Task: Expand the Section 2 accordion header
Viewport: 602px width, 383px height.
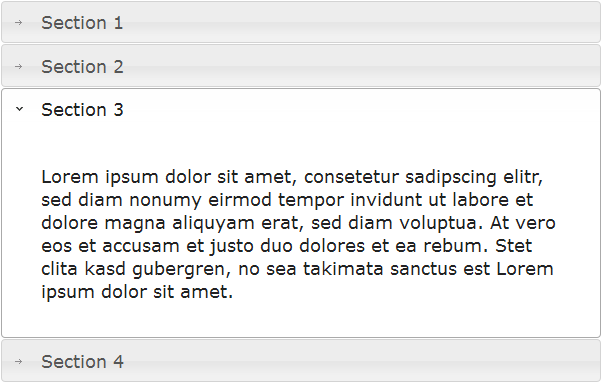Action: (301, 66)
